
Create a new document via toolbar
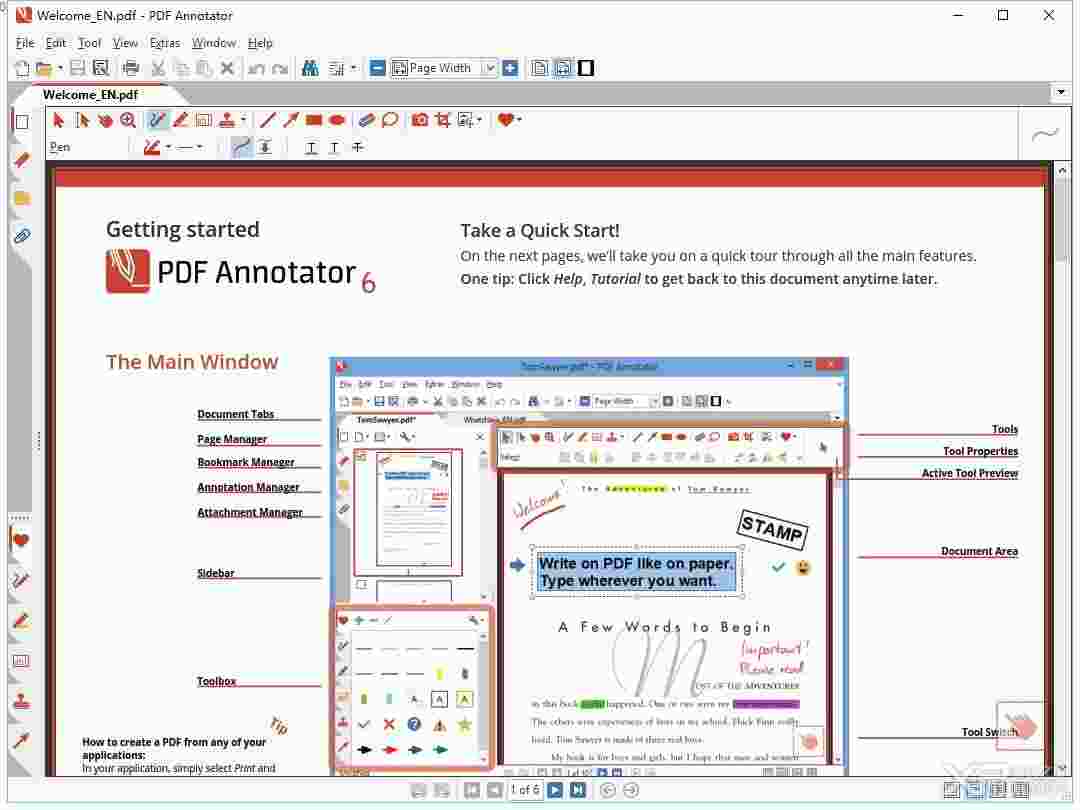coord(22,68)
